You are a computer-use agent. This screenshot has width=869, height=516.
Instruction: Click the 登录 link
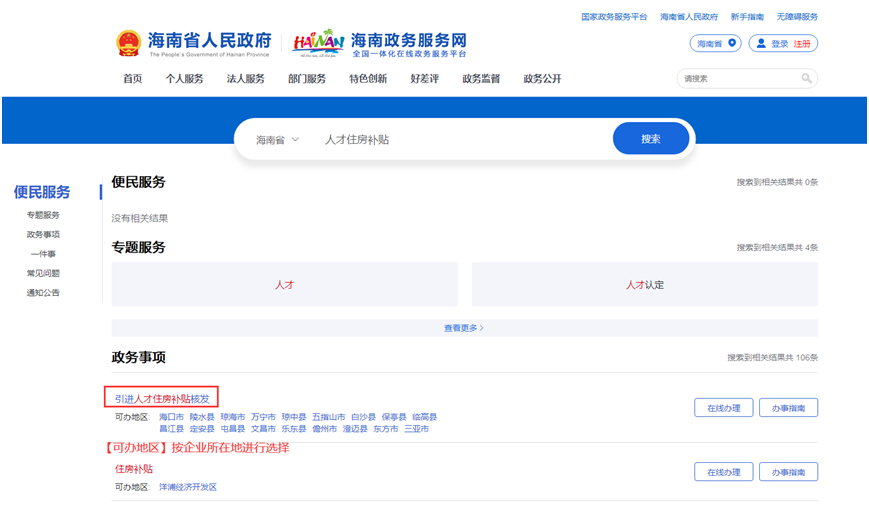click(779, 44)
